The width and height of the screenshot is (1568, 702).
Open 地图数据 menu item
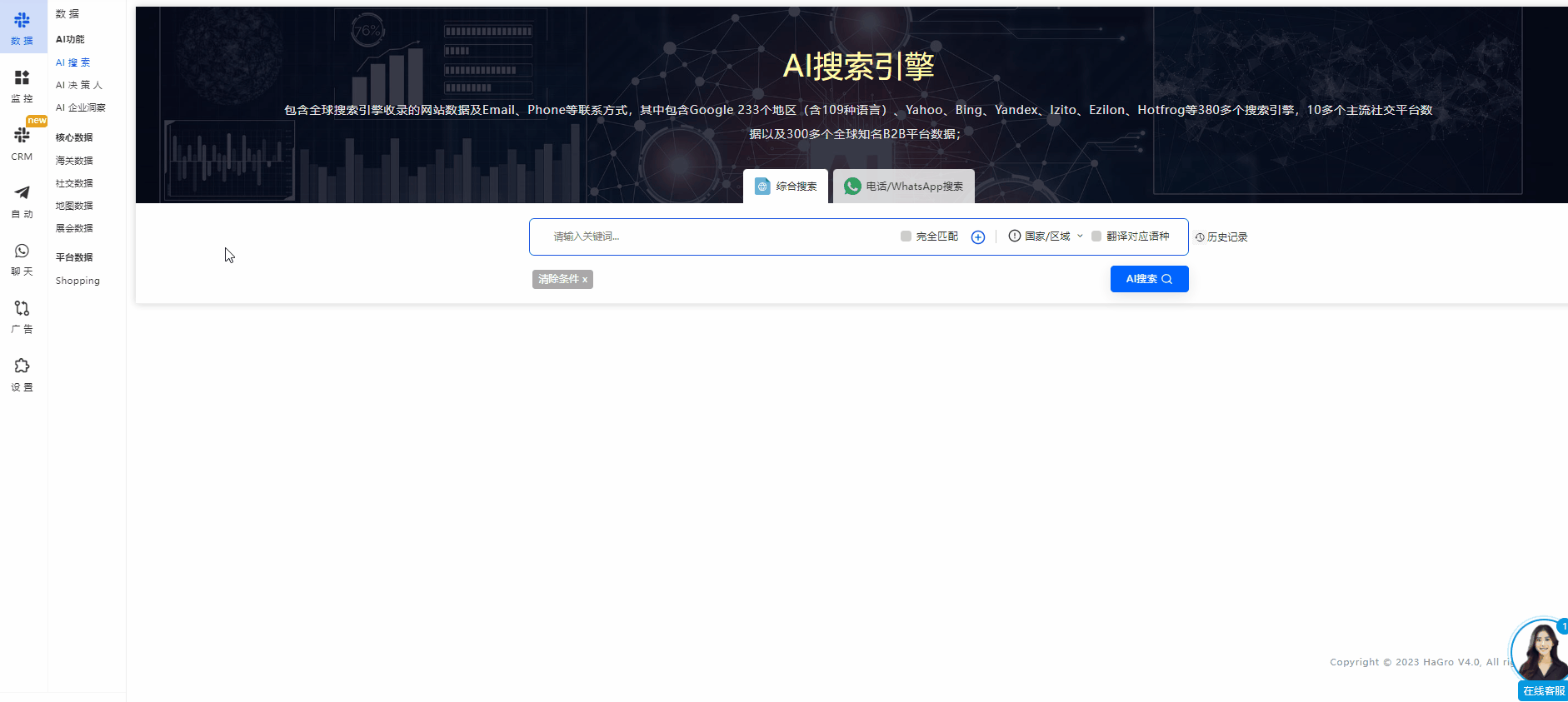(x=74, y=206)
